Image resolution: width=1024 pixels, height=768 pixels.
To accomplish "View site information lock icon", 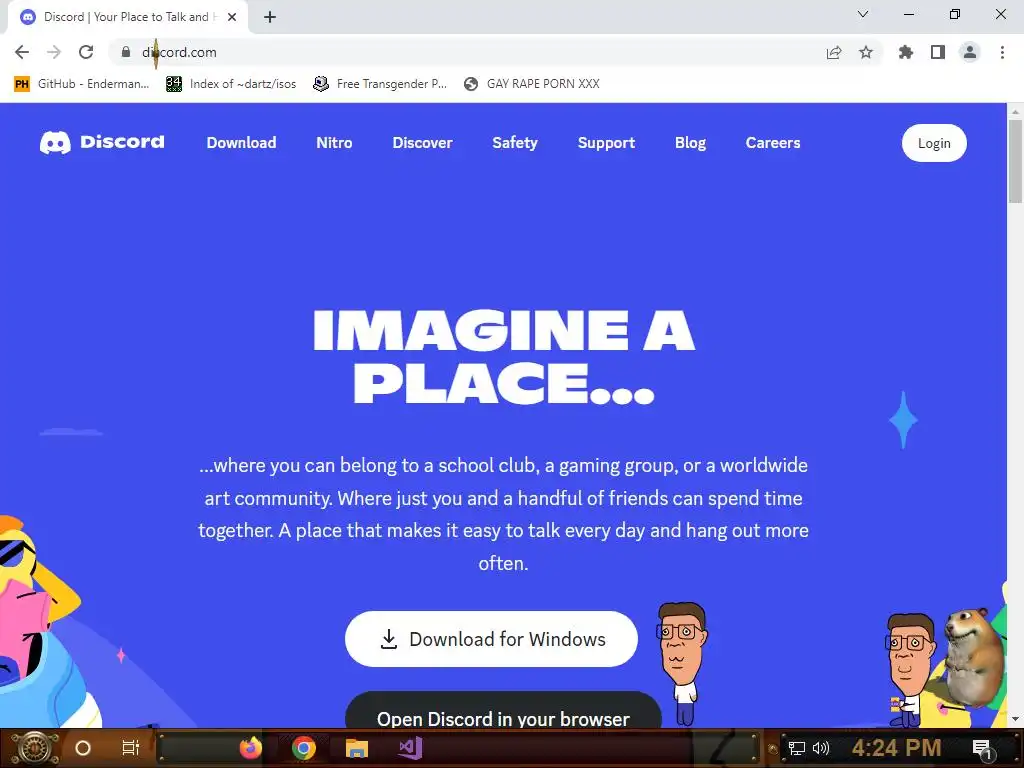I will click(x=126, y=52).
